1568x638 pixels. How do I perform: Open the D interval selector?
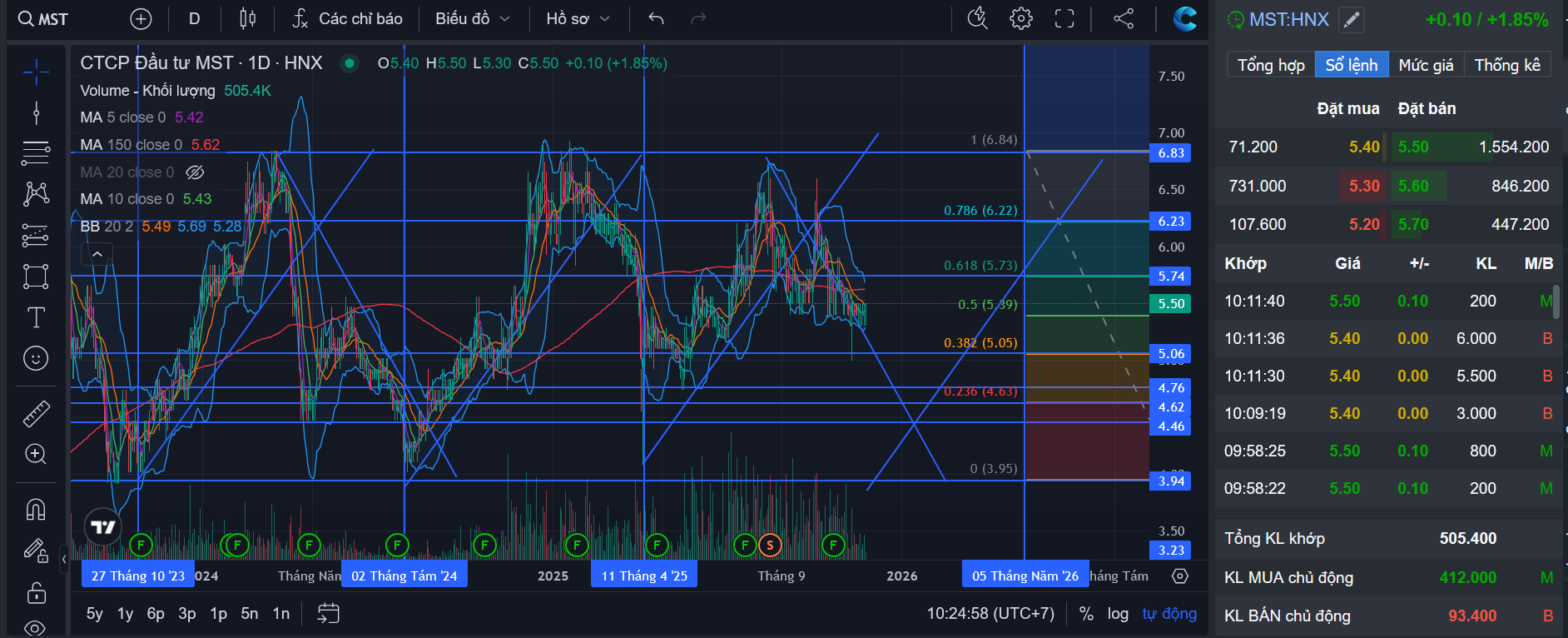pos(195,18)
